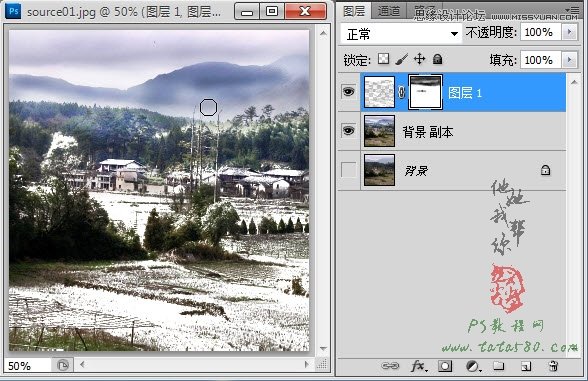Click fill value field 100%
The height and width of the screenshot is (381, 588).
coord(540,60)
